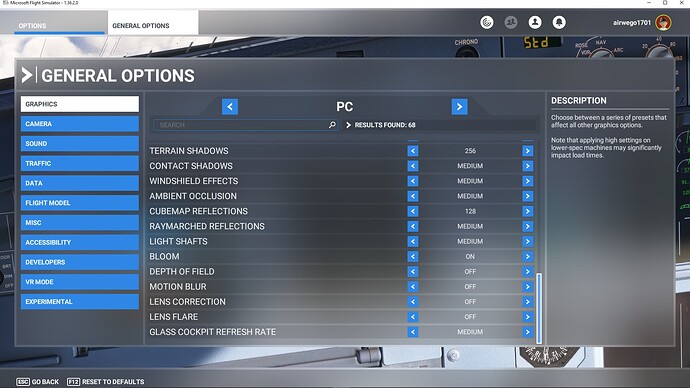Click the magnifier search icon
This screenshot has height=388, width=690.
pyautogui.click(x=332, y=125)
